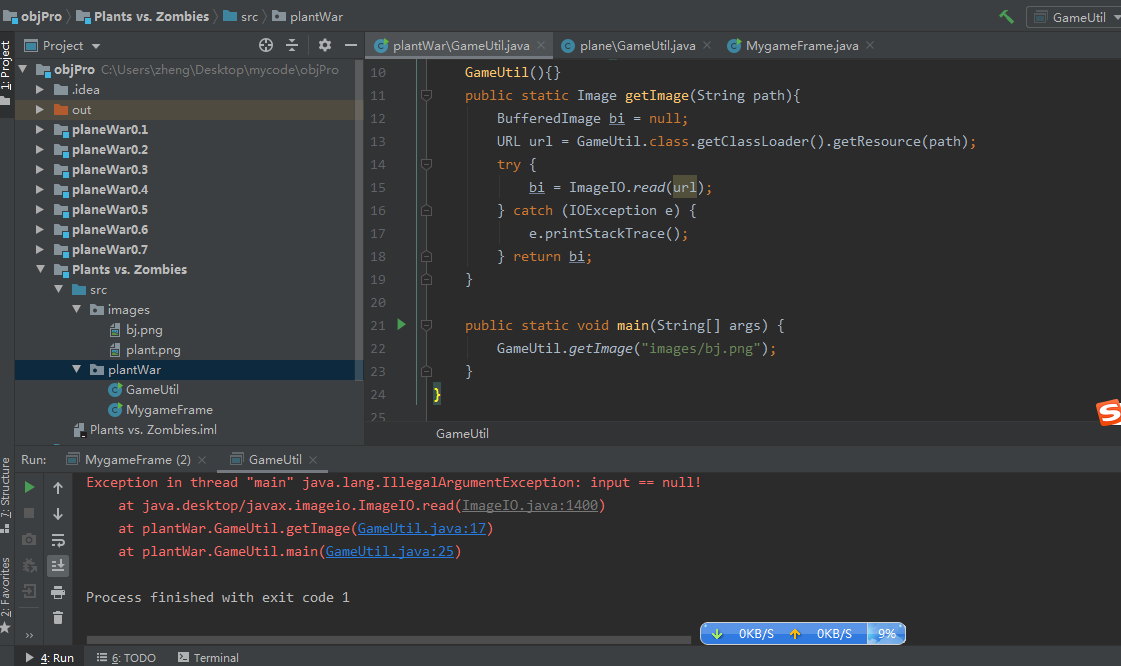Screen dimensions: 1121x666
Task: Open the 2: Favorites side tool tab
Action: (x=6, y=595)
